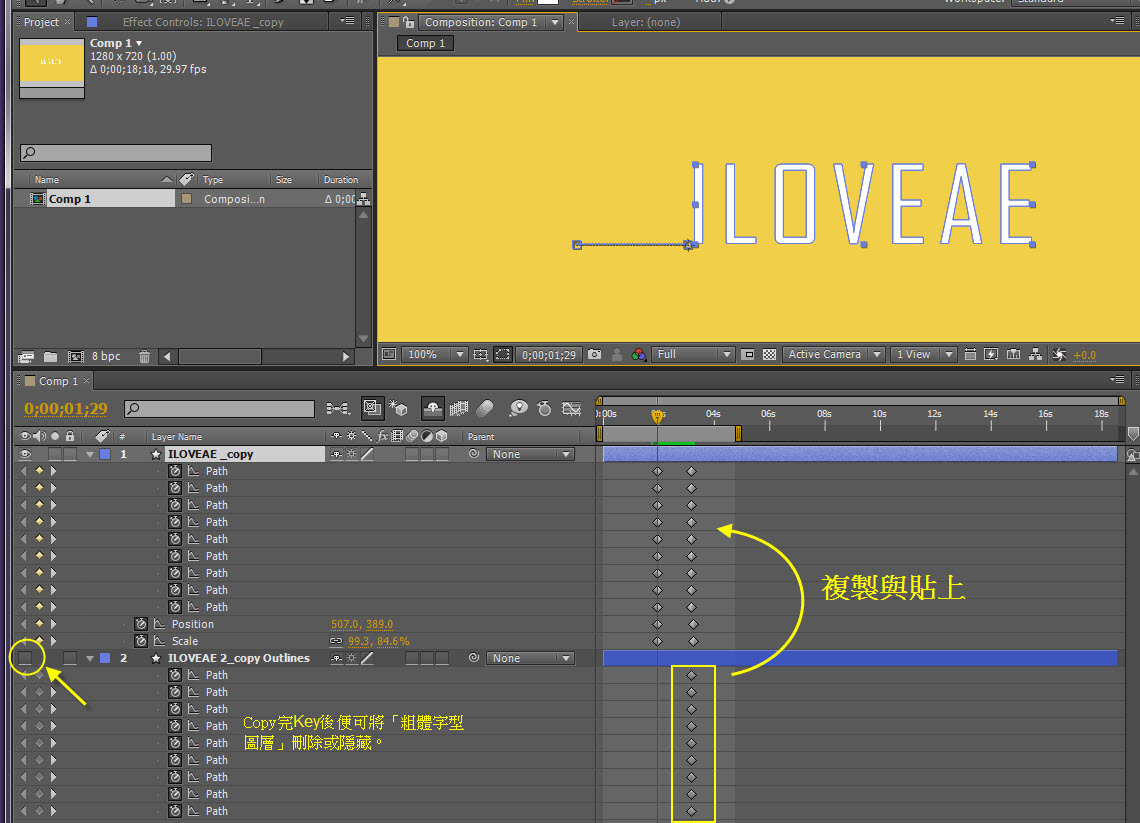1140x823 pixels.
Task: Open the 1 View layout dropdown
Action: (923, 355)
